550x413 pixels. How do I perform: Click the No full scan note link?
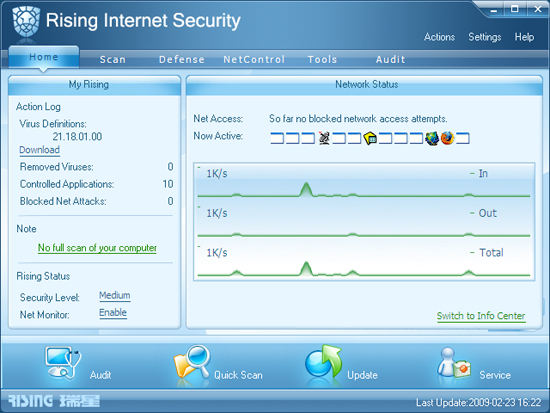coord(97,248)
